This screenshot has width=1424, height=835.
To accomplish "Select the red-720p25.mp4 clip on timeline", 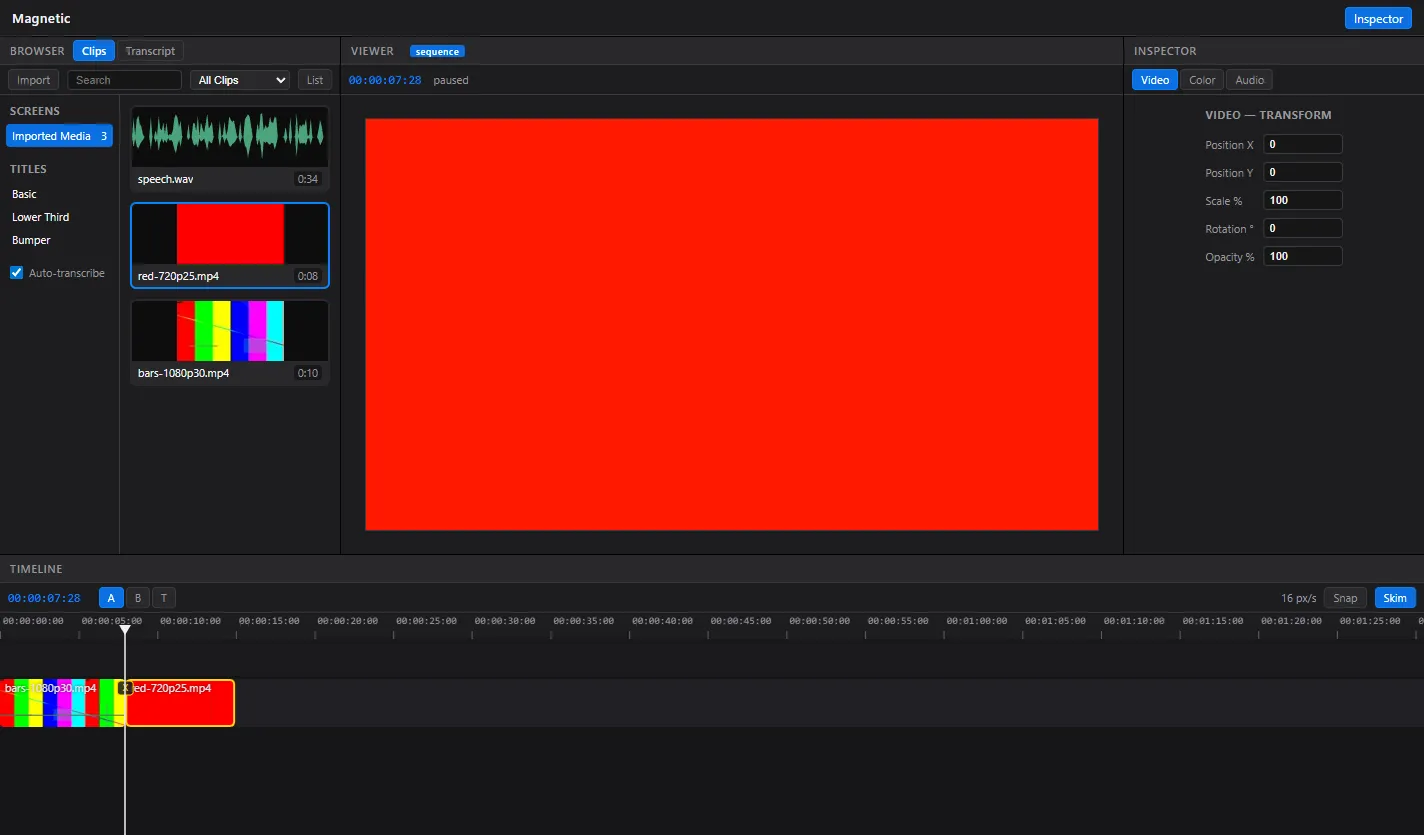I will click(180, 703).
